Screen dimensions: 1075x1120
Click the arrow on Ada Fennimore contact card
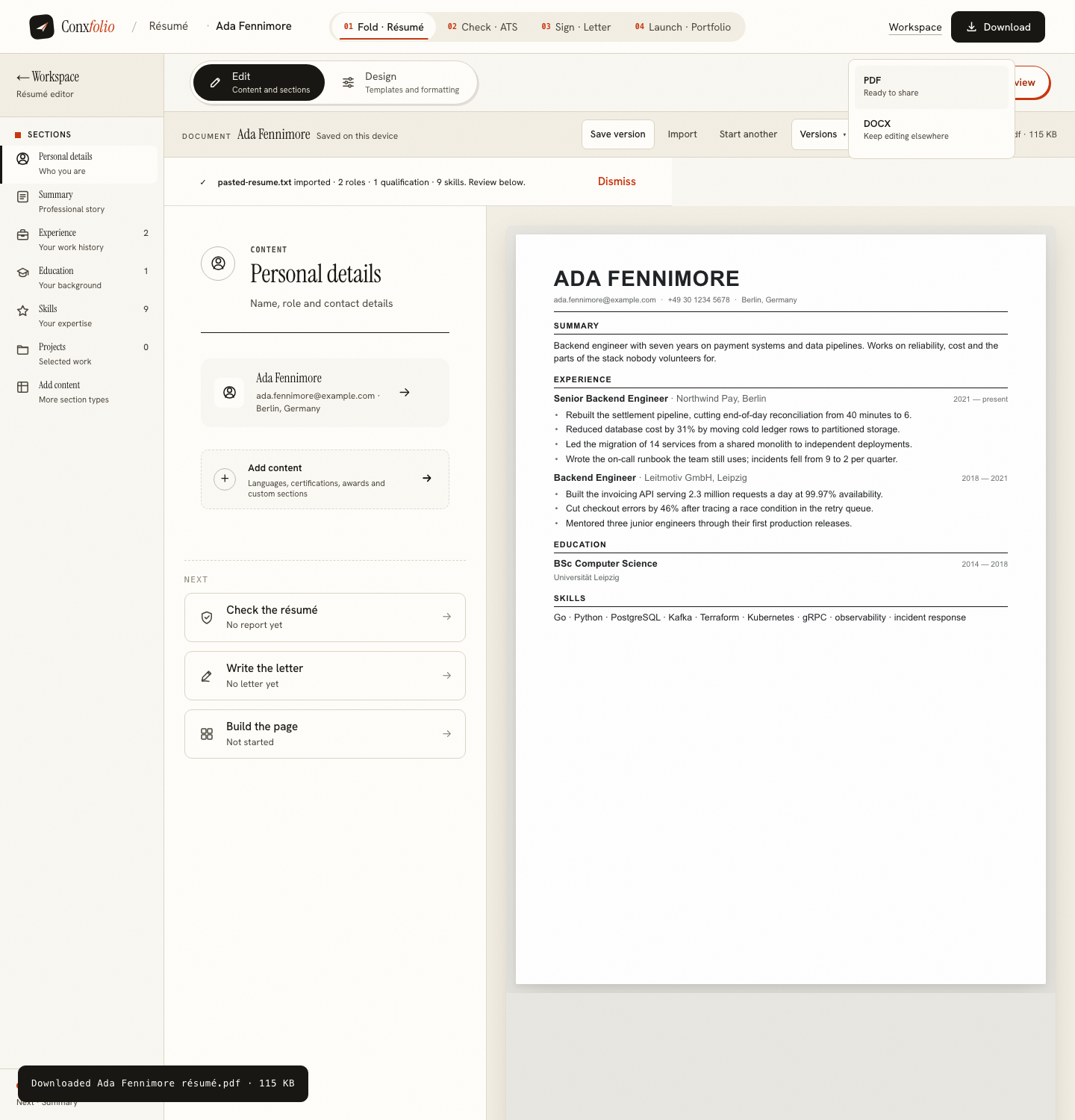click(405, 393)
